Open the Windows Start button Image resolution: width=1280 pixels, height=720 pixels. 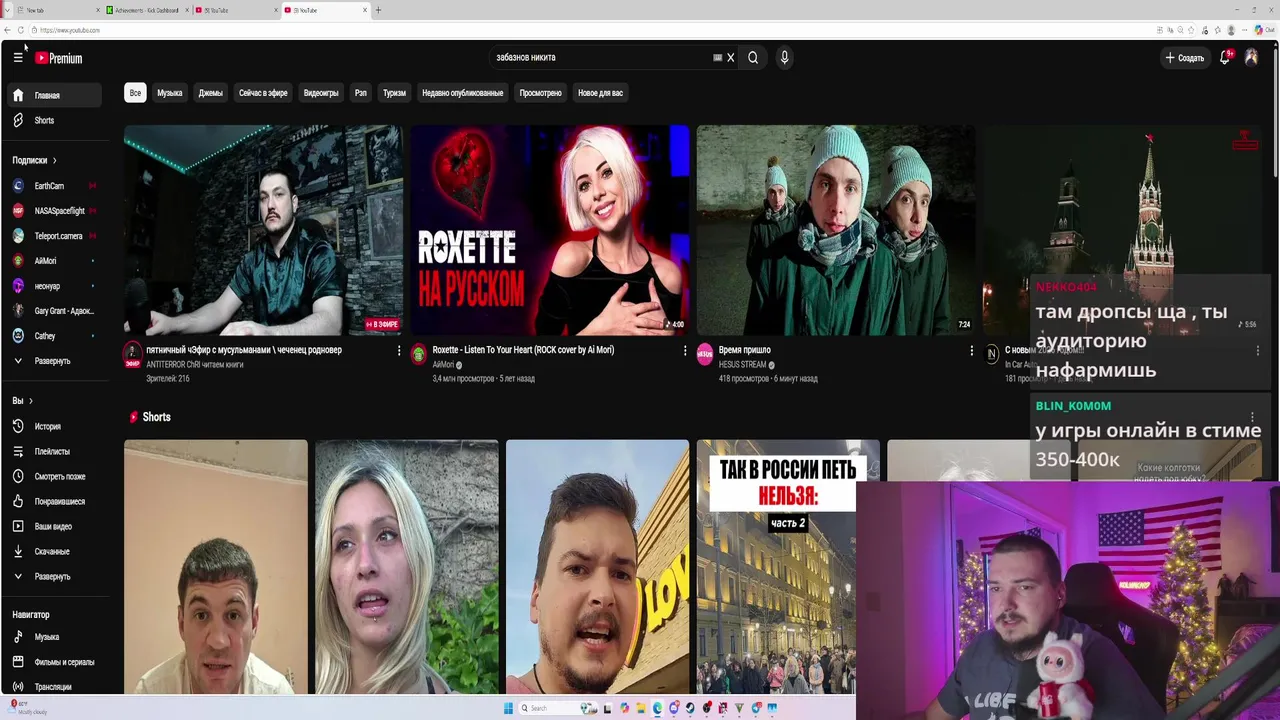(508, 708)
